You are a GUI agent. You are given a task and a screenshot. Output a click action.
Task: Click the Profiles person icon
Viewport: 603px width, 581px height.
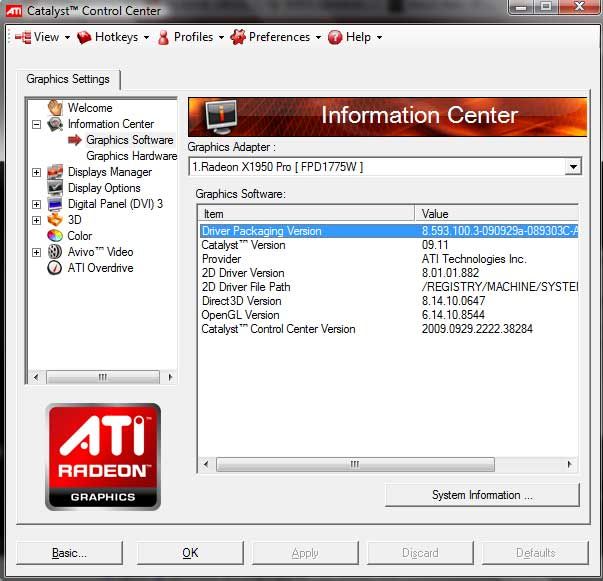pos(163,37)
